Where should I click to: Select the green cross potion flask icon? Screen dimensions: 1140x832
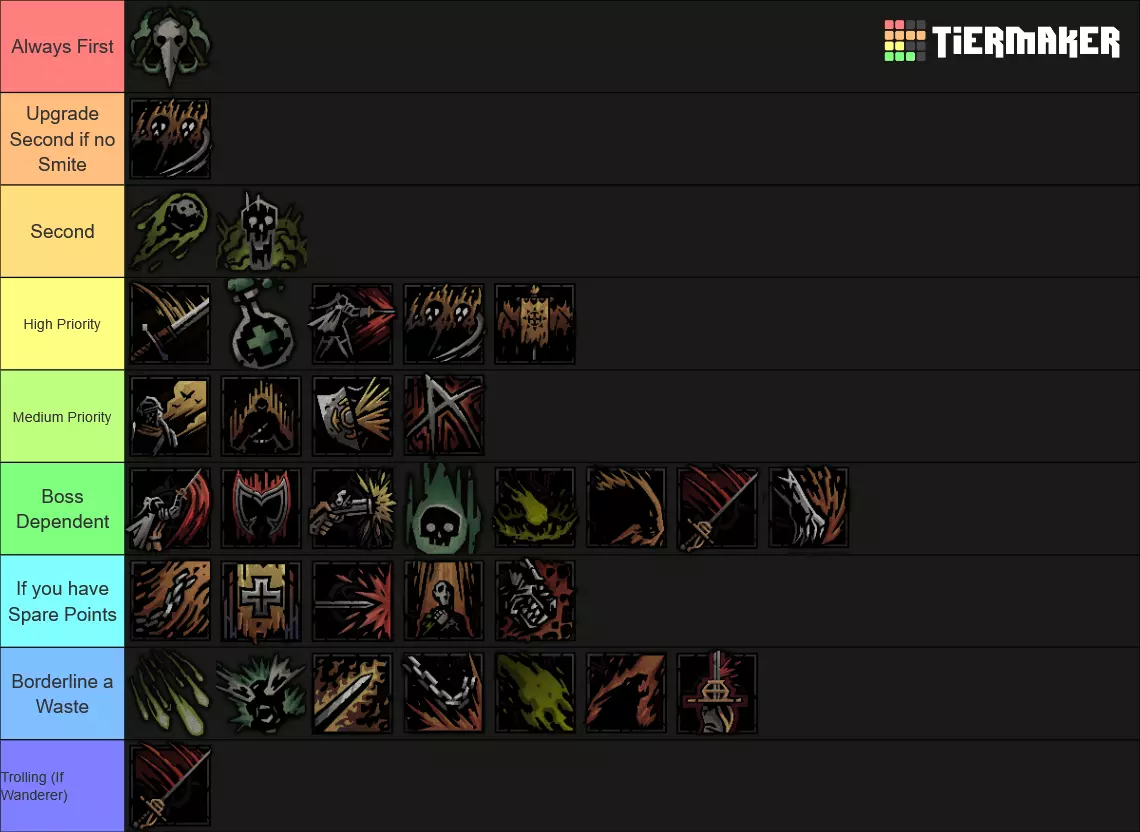pos(262,324)
